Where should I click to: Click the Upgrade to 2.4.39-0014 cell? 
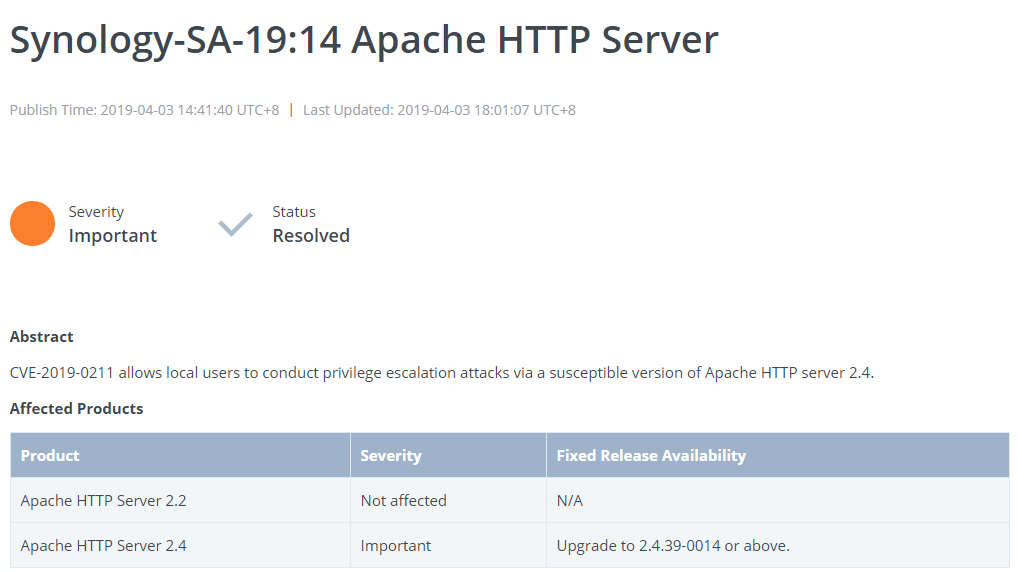[x=778, y=545]
